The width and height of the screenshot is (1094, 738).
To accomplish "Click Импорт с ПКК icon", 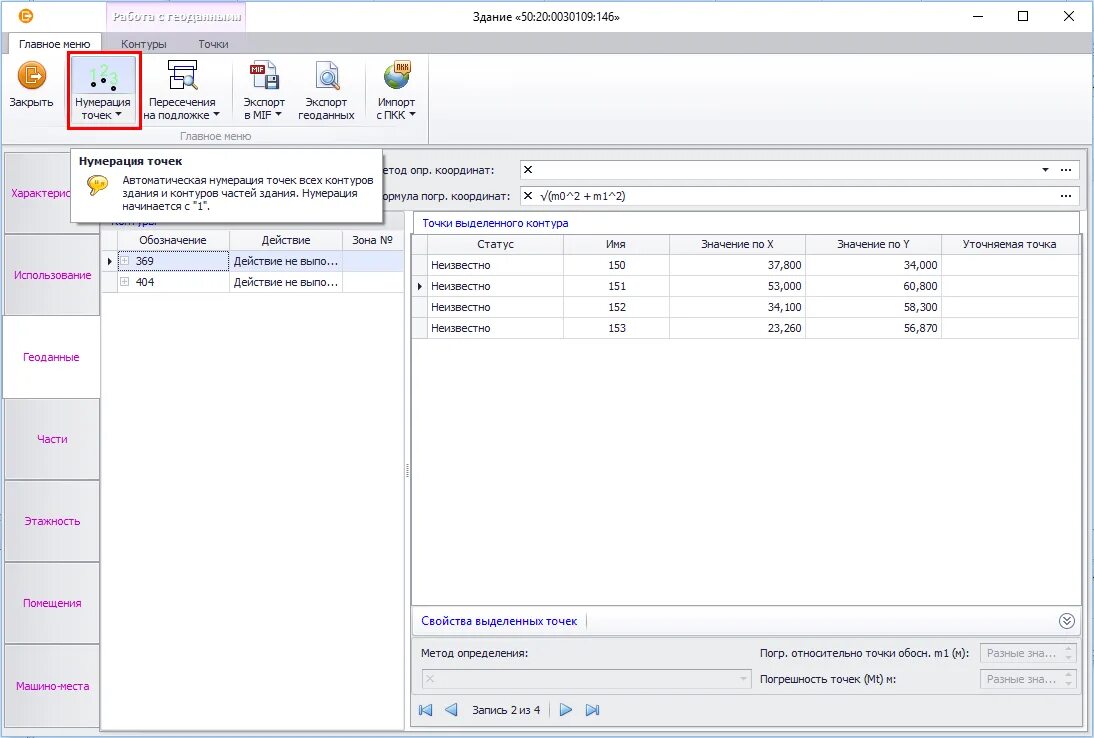I will pyautogui.click(x=396, y=90).
